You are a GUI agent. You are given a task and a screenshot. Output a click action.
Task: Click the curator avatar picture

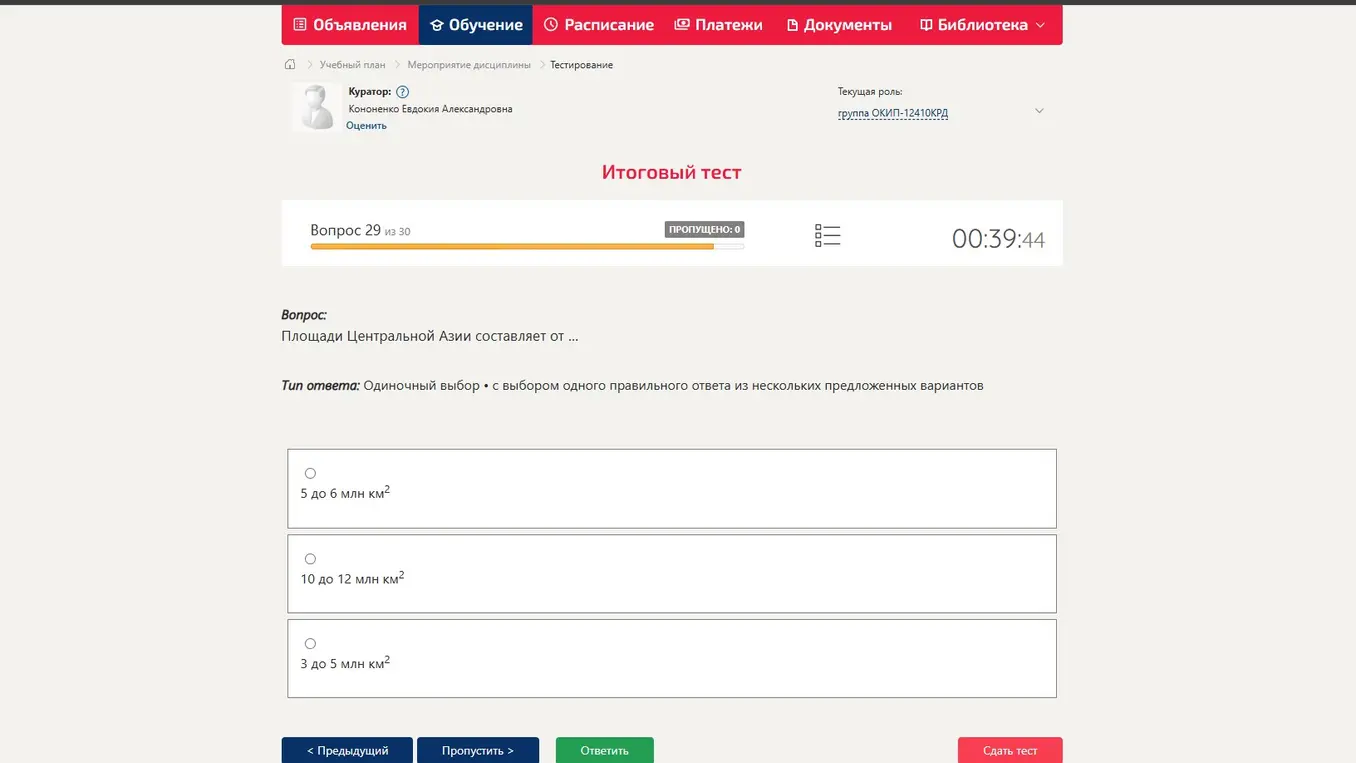click(317, 107)
